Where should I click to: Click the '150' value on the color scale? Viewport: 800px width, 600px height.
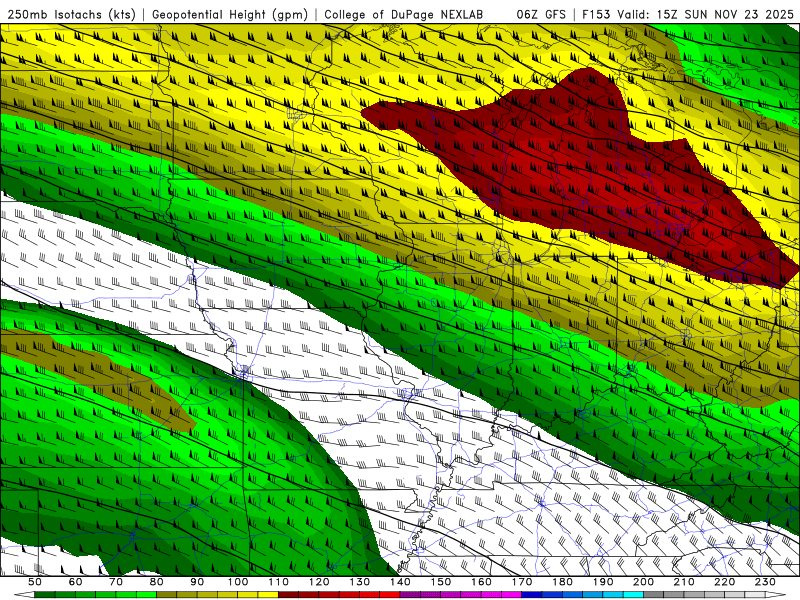point(441,582)
